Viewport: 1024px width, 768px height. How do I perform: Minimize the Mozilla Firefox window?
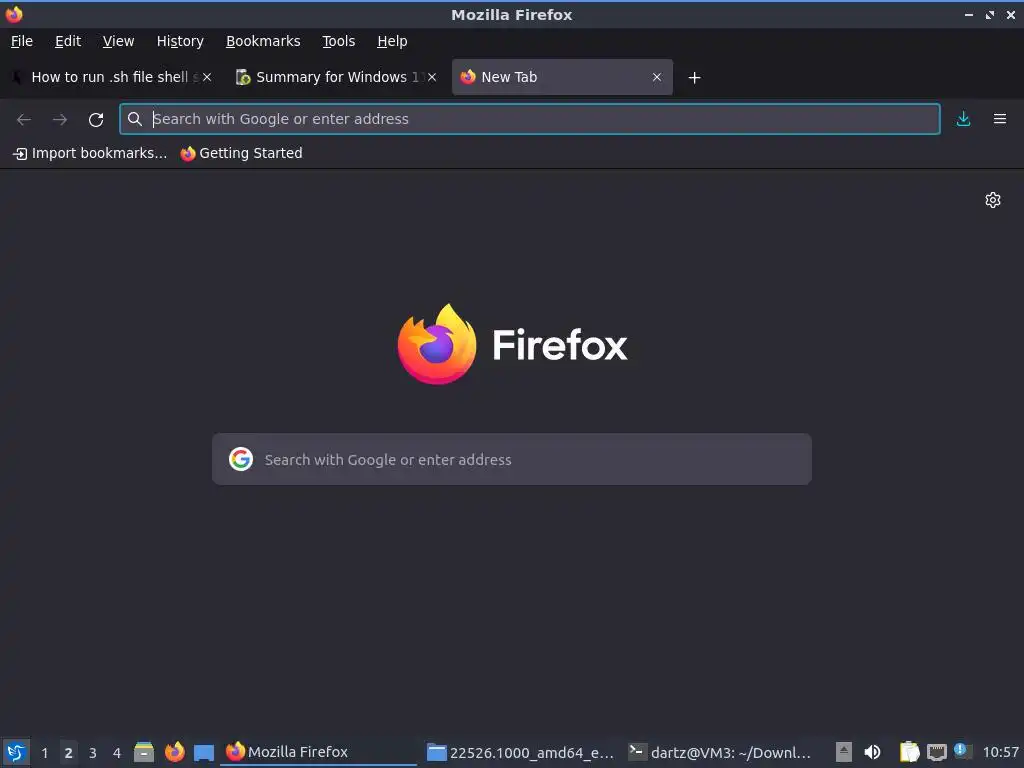point(969,14)
